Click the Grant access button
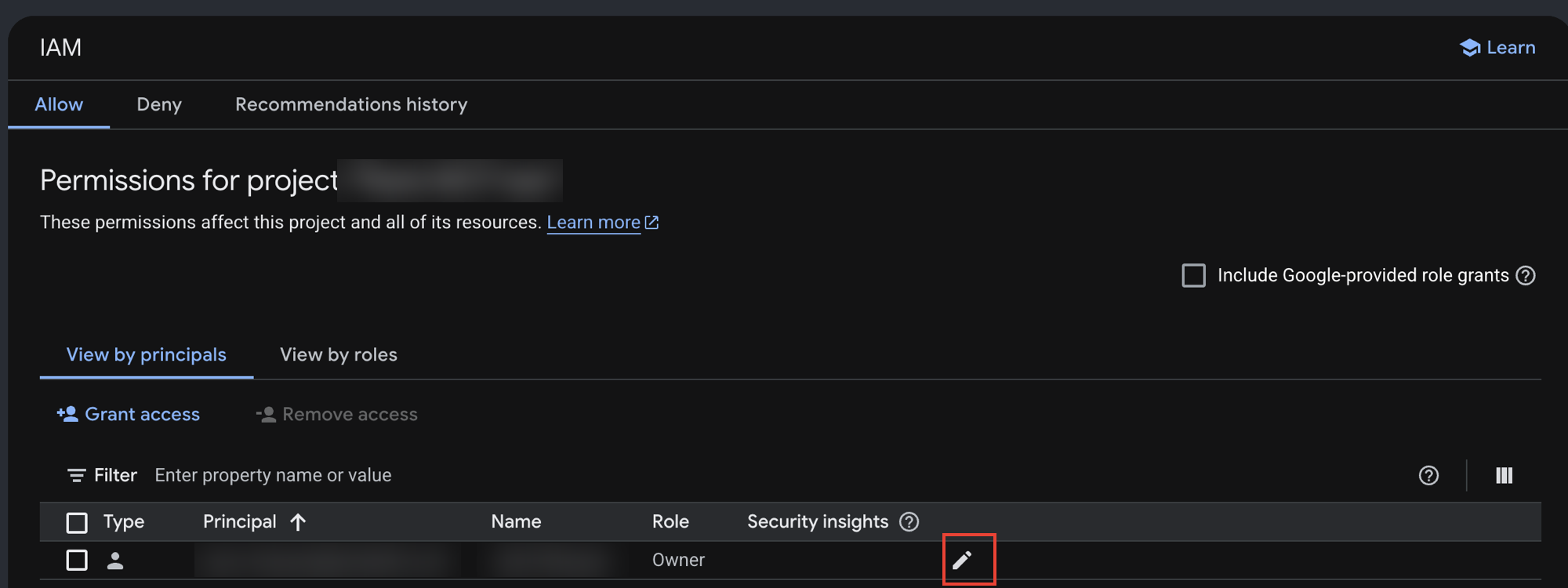Image resolution: width=1568 pixels, height=588 pixels. (129, 414)
